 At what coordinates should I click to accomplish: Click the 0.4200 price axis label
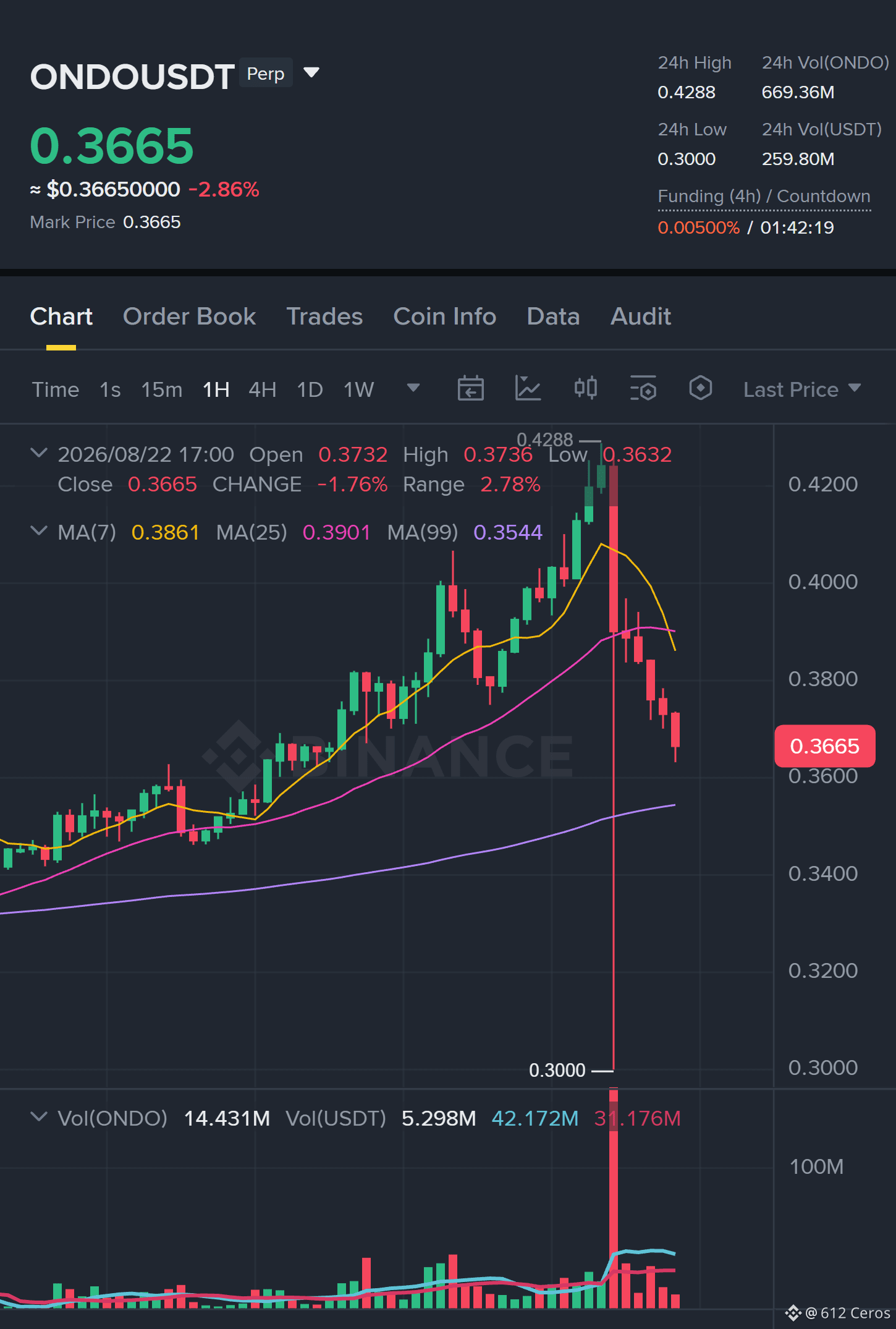(x=823, y=484)
